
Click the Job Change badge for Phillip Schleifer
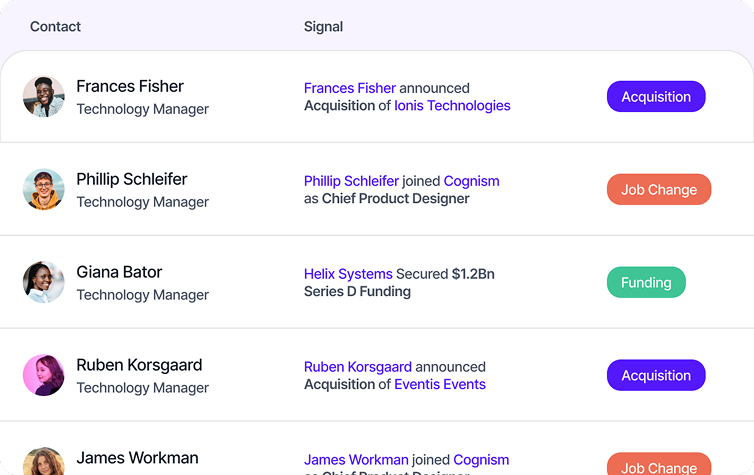(x=659, y=189)
